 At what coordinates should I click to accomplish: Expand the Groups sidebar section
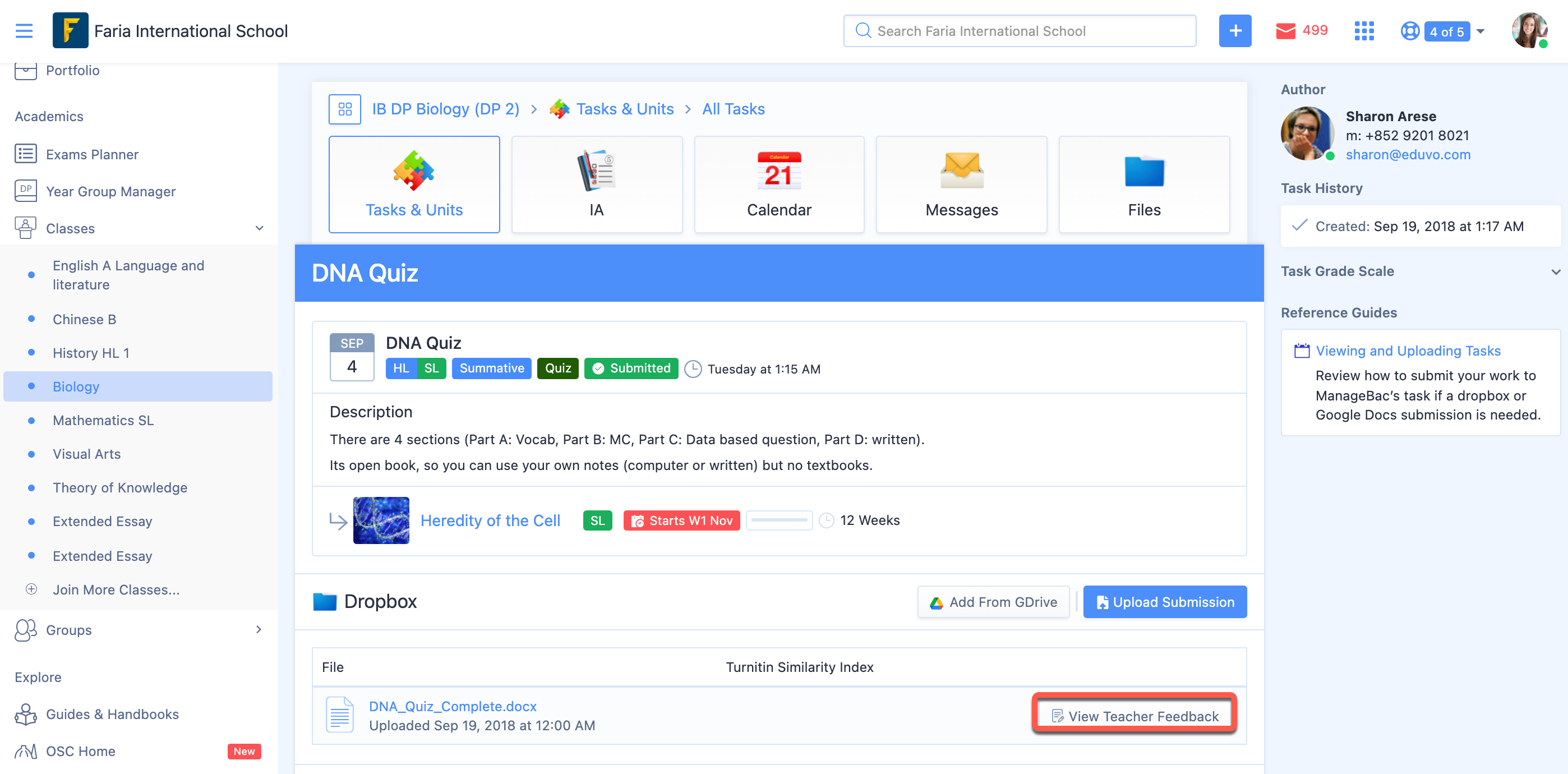(x=259, y=630)
